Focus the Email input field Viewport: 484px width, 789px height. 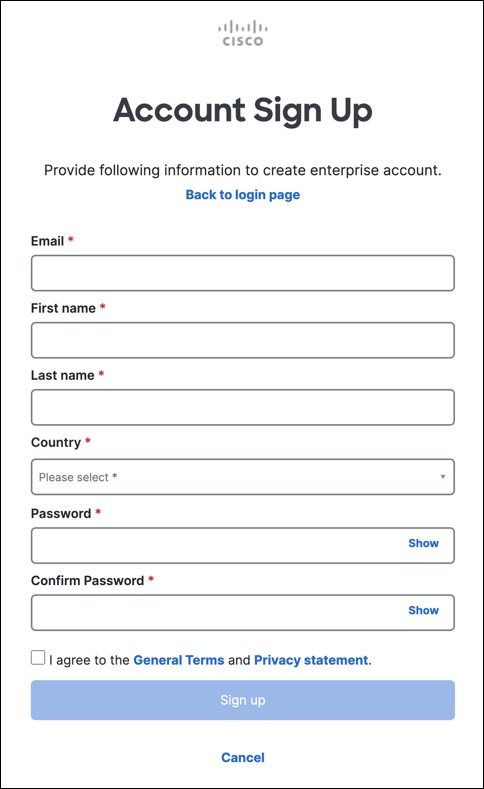point(243,273)
